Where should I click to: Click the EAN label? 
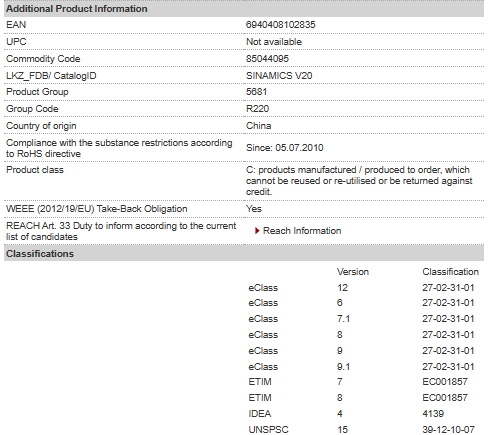(16, 25)
